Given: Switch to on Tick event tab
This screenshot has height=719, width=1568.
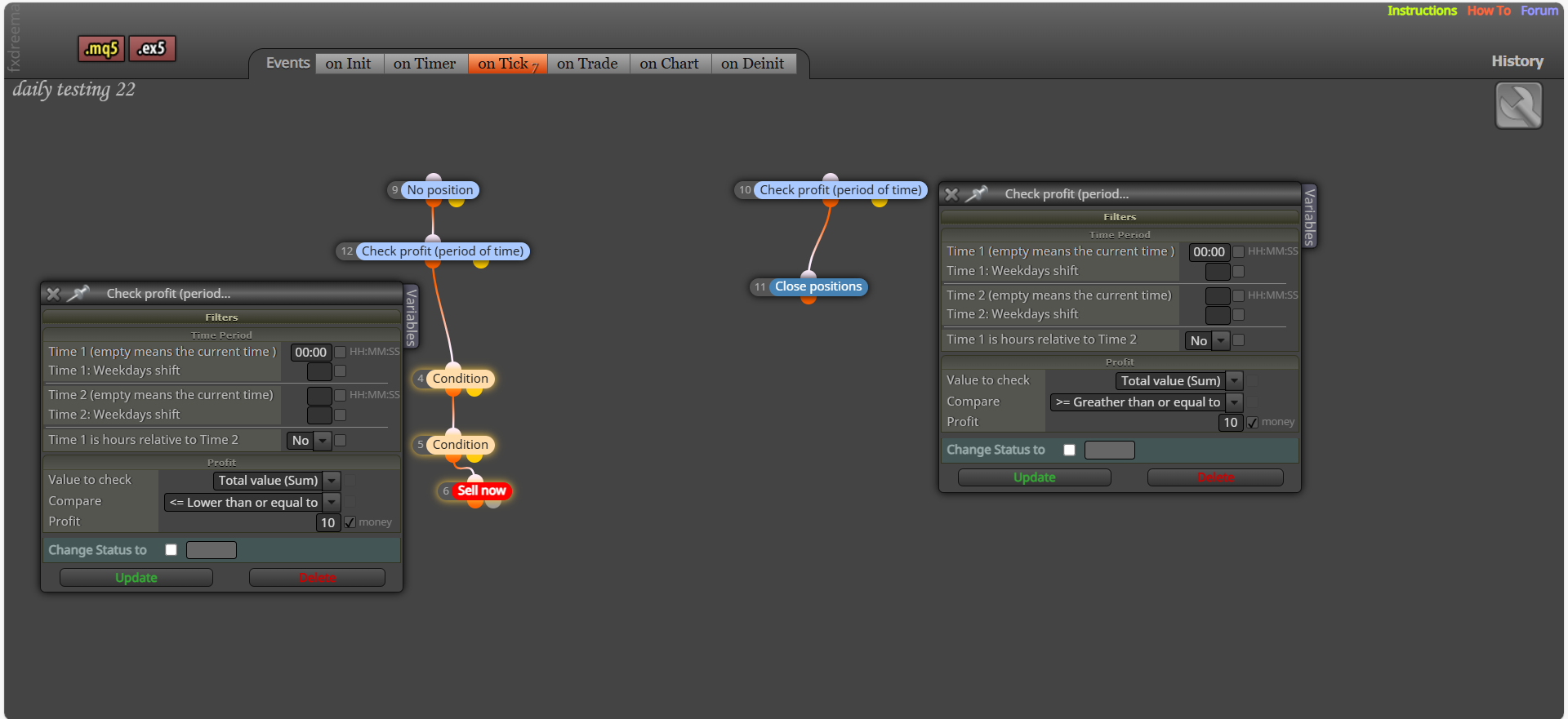Looking at the screenshot, I should [x=507, y=64].
